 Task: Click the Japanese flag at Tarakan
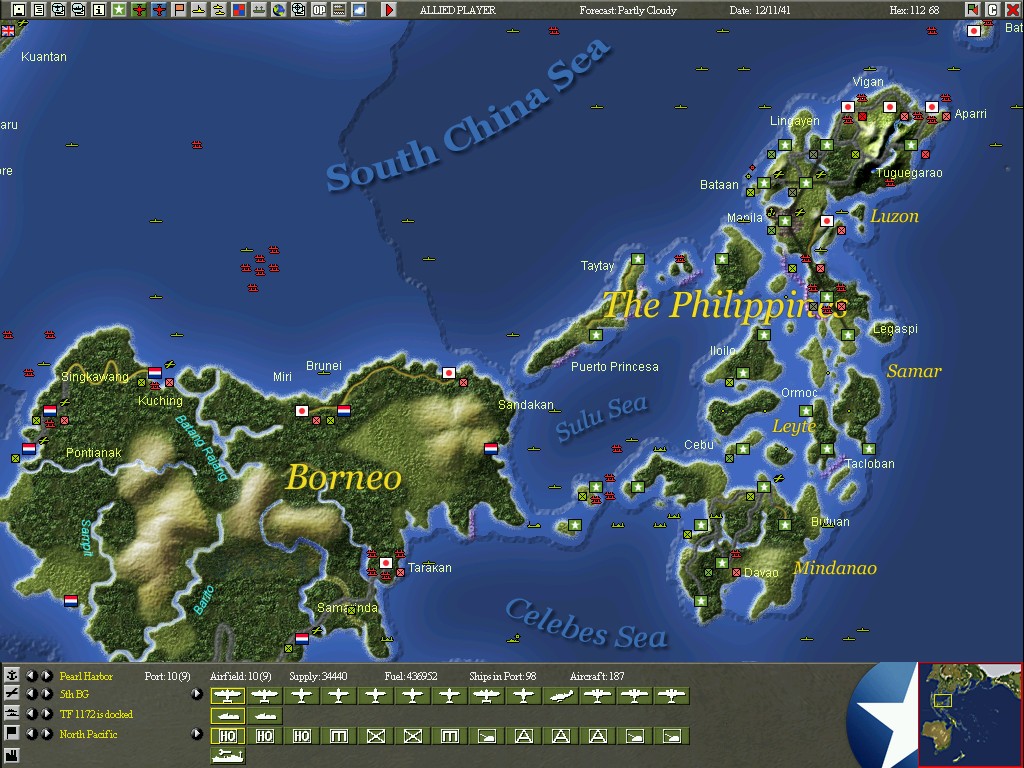point(386,562)
